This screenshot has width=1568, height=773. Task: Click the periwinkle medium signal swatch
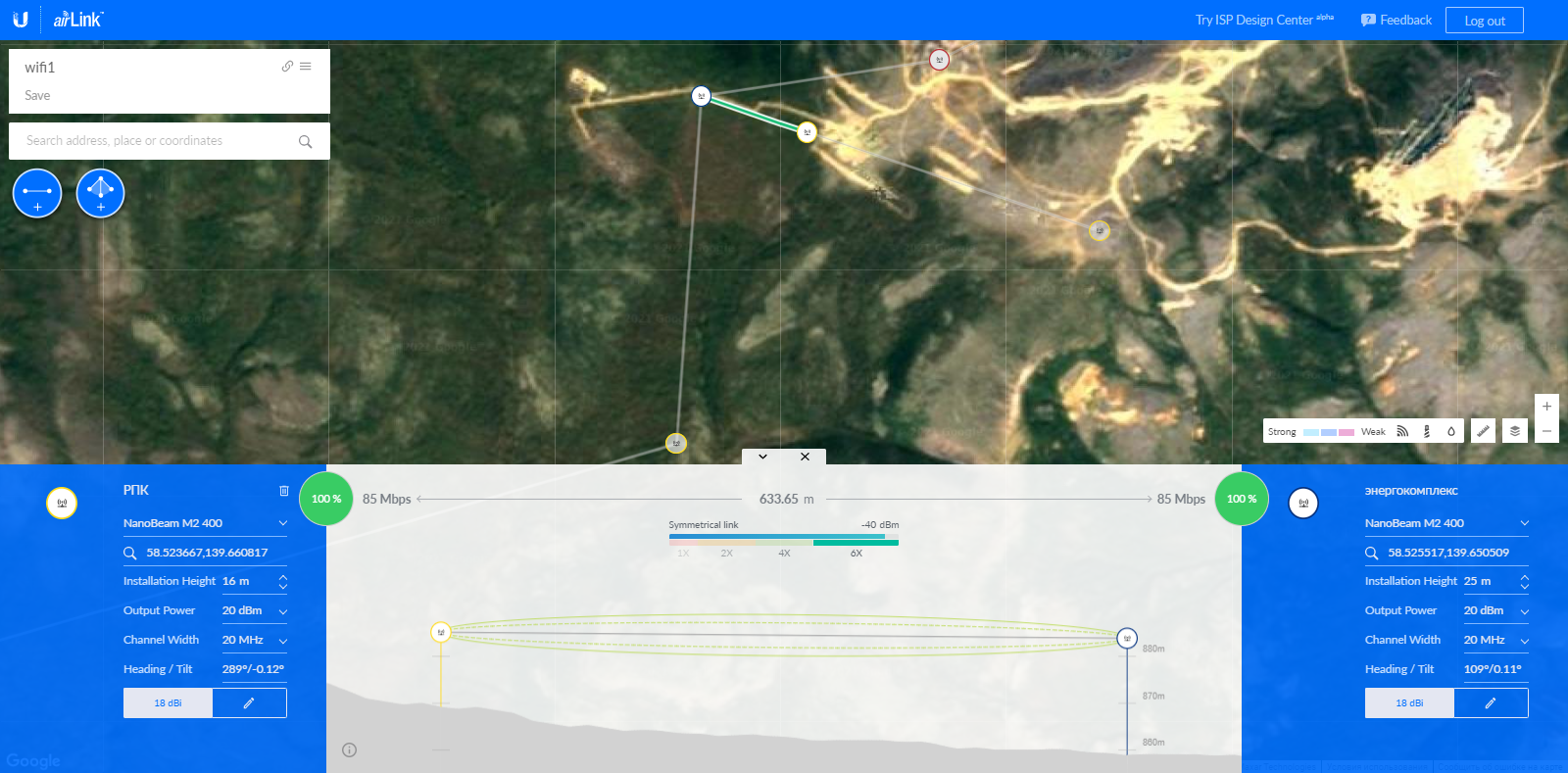[x=1329, y=432]
